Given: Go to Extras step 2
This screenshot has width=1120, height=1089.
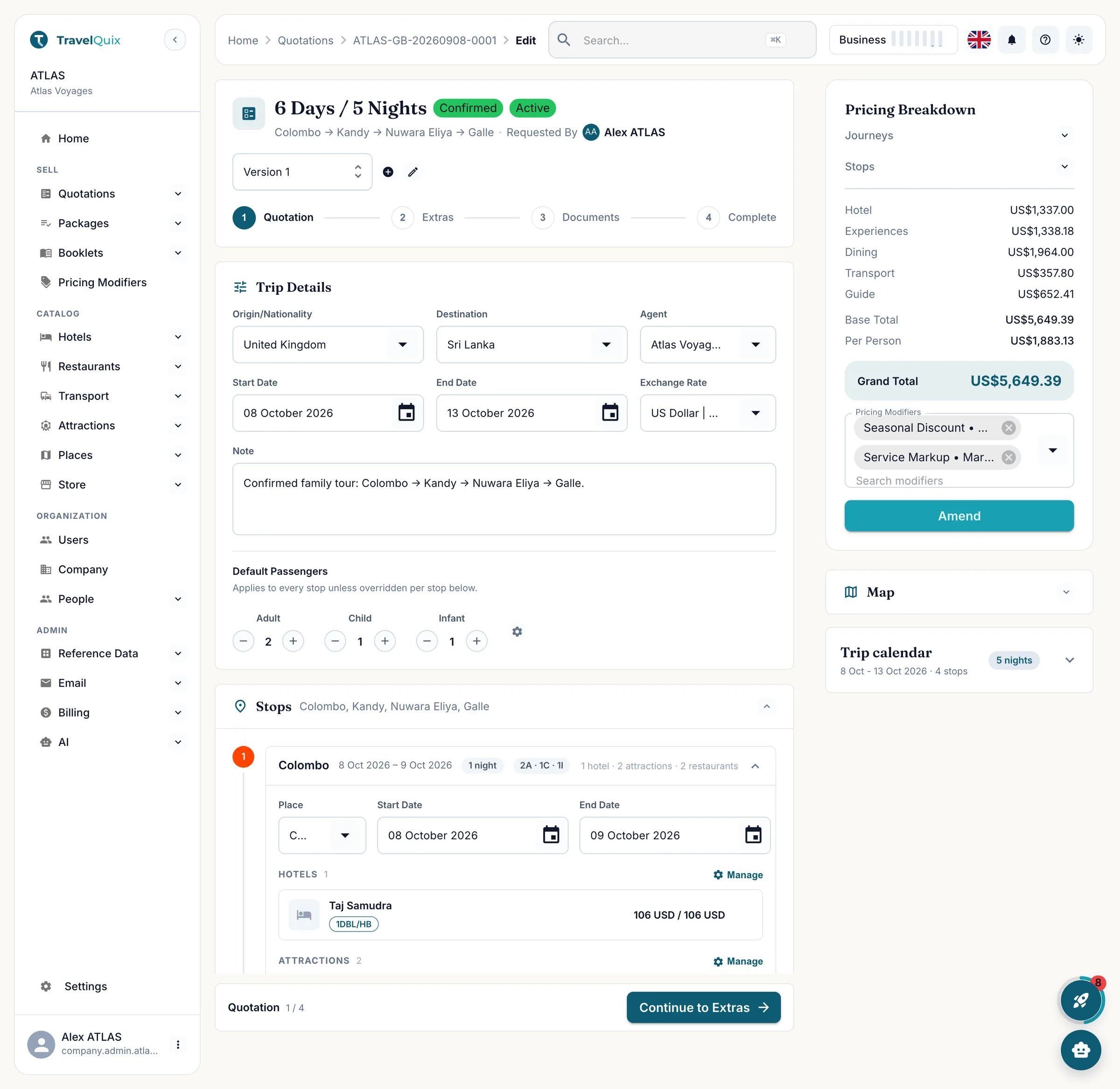Looking at the screenshot, I should 422,218.
